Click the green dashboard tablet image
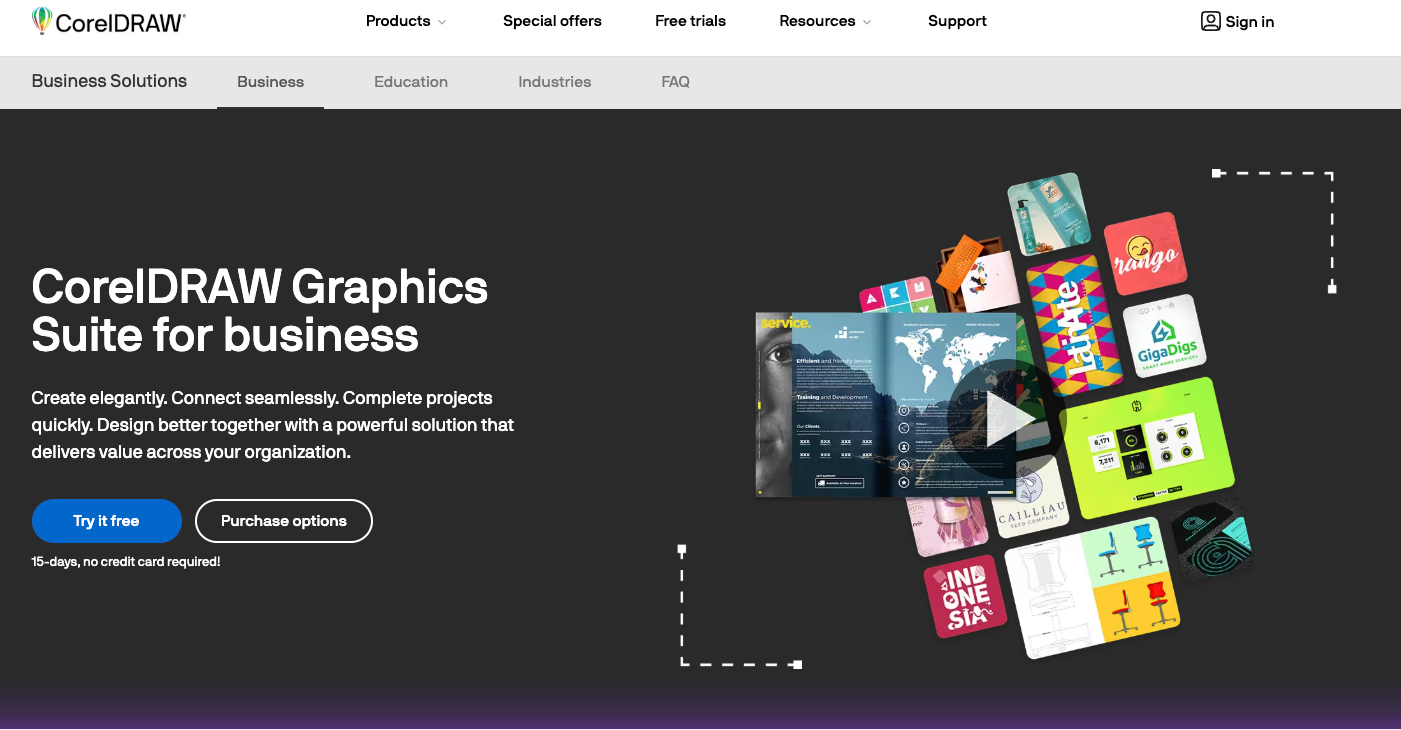 (x=1148, y=447)
